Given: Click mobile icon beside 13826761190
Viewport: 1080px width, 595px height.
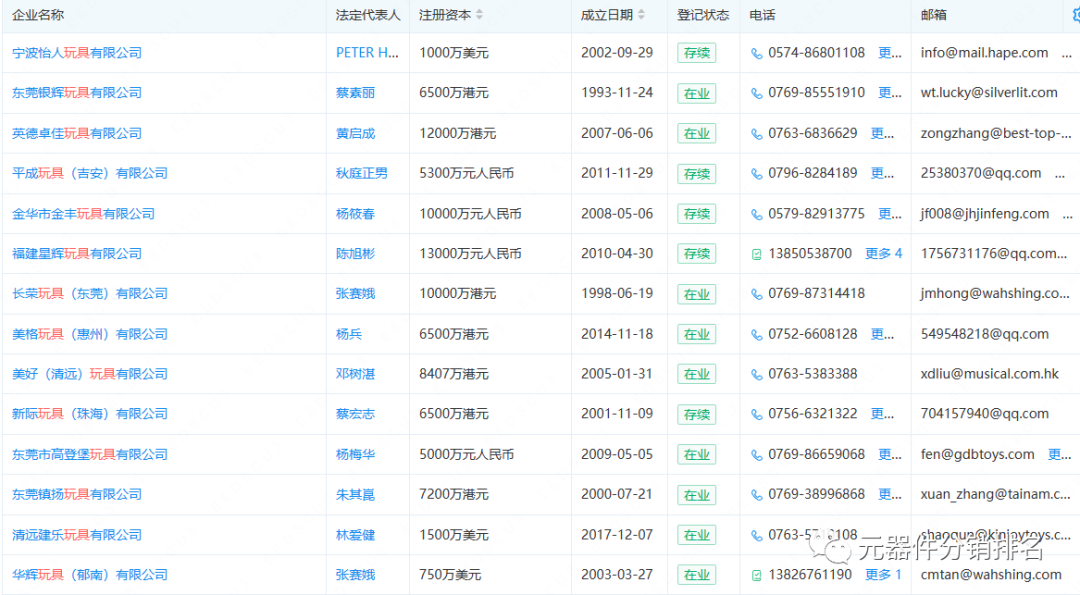Looking at the screenshot, I should click(x=756, y=576).
